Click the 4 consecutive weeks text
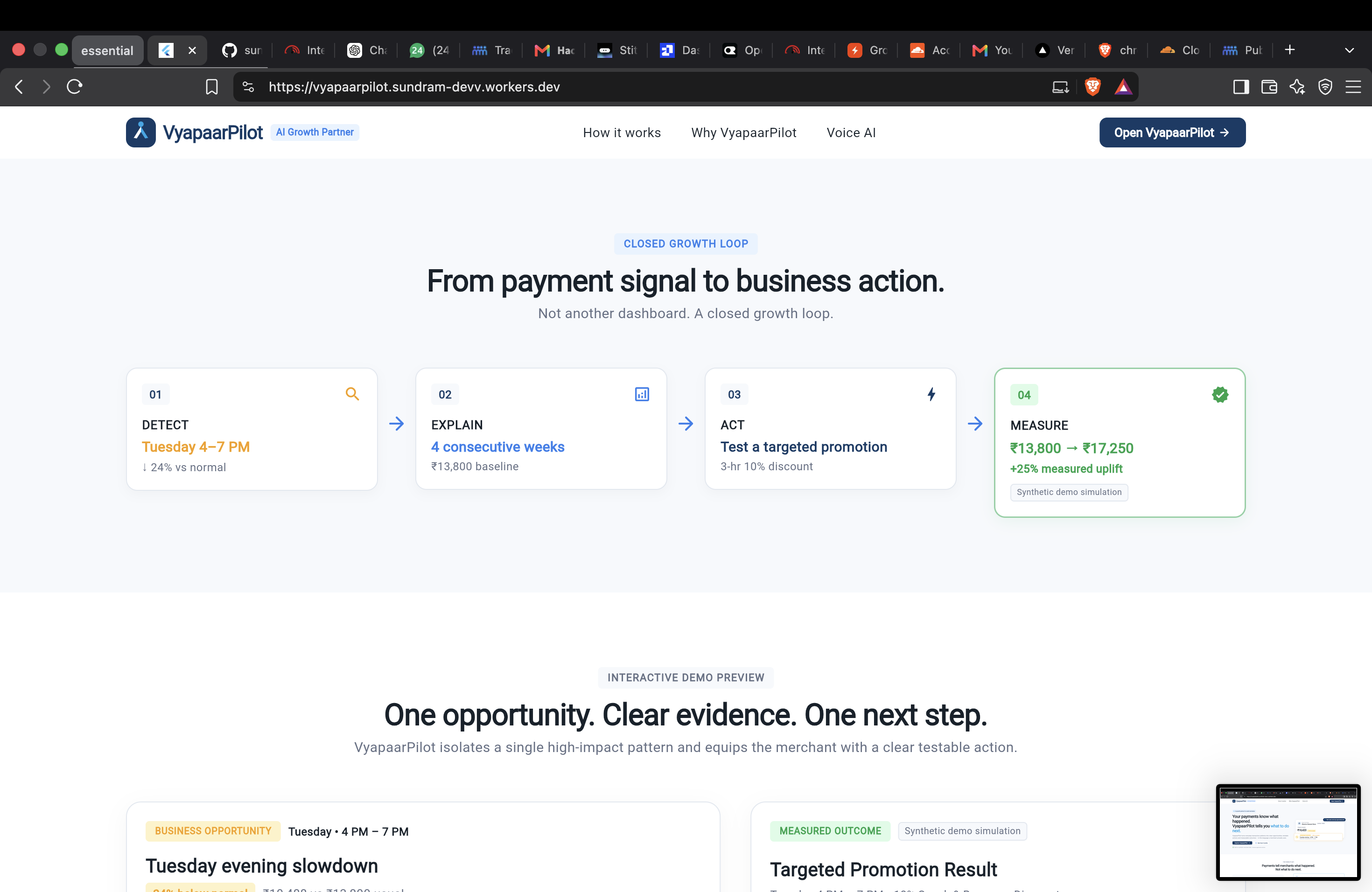This screenshot has width=1372, height=892. 497,447
